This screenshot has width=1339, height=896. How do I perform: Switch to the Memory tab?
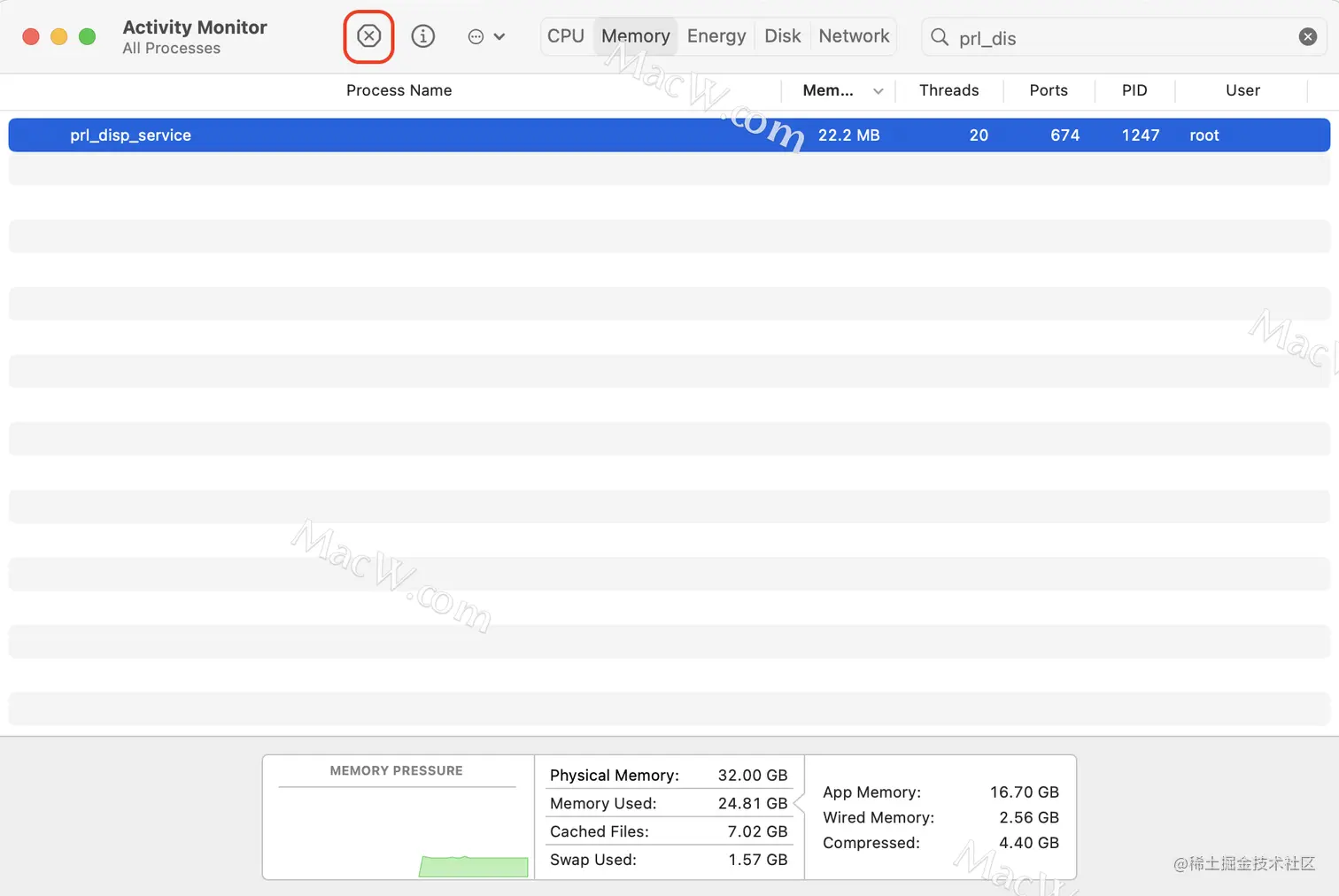[x=636, y=36]
